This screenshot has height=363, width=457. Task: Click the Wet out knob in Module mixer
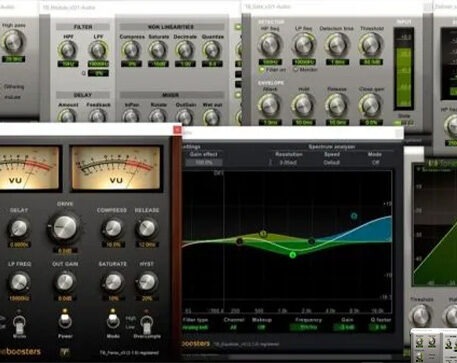[212, 116]
